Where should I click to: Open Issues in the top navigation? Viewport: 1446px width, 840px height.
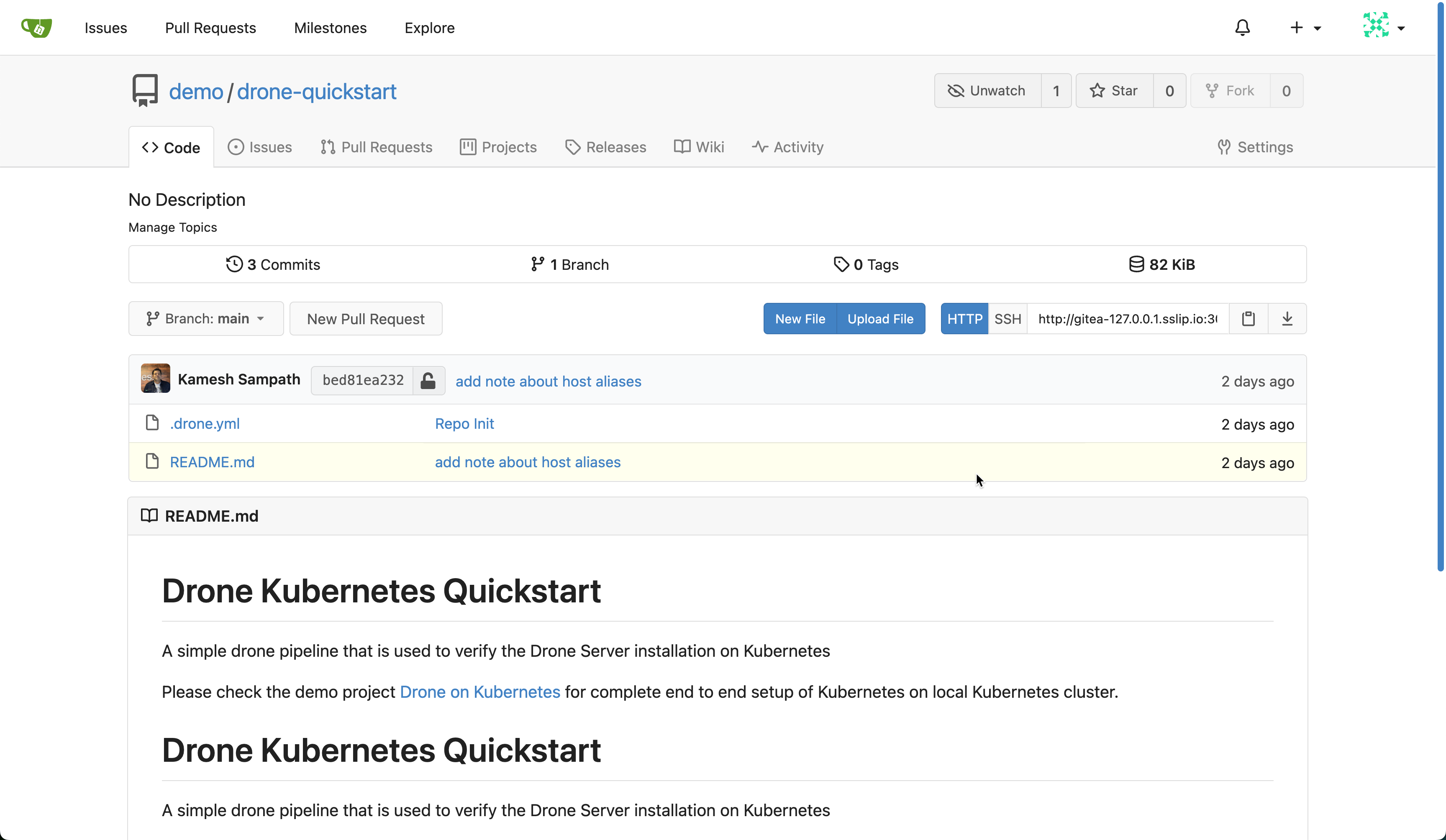(105, 28)
